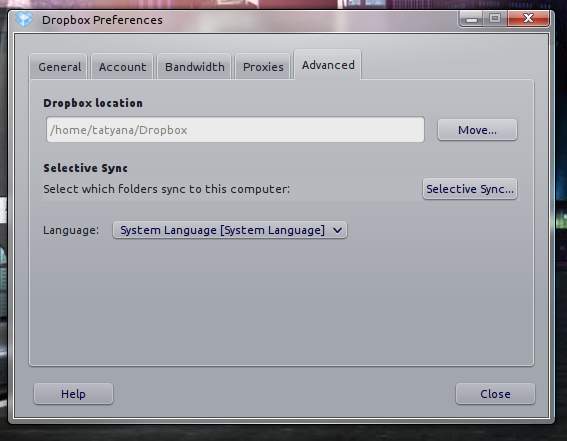The height and width of the screenshot is (441, 567).
Task: Click the Dropbox location path field
Action: (235, 129)
